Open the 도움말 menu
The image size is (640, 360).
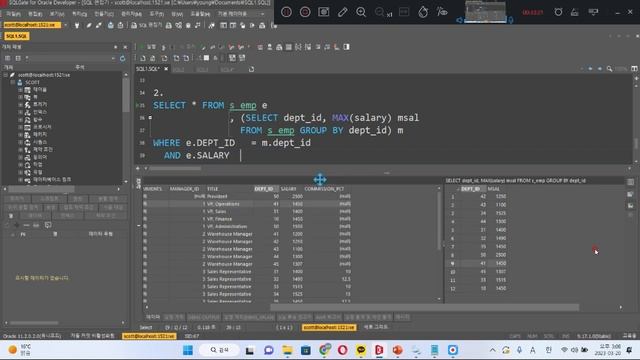pyautogui.click(x=200, y=14)
